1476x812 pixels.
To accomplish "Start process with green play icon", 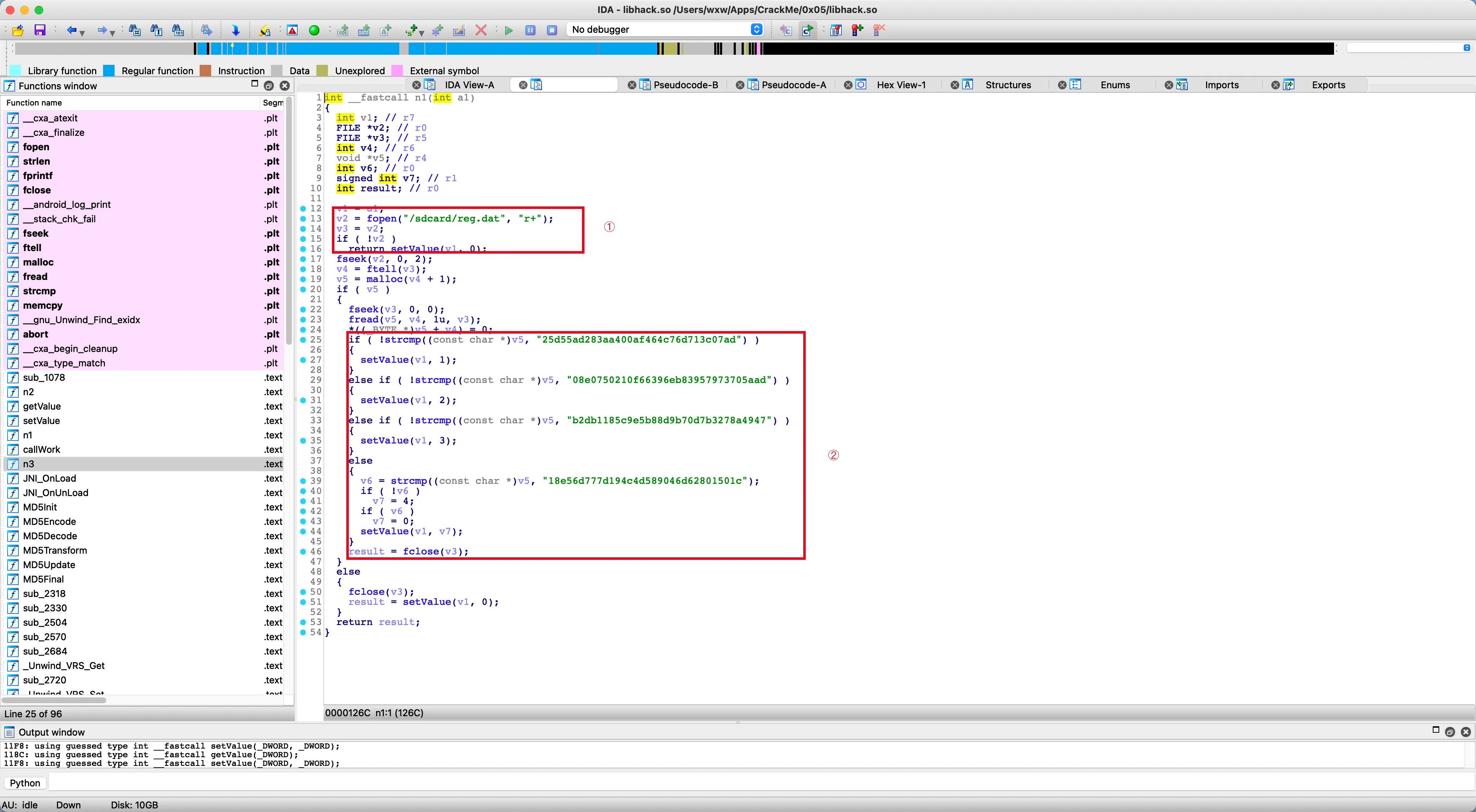I will pyautogui.click(x=508, y=30).
